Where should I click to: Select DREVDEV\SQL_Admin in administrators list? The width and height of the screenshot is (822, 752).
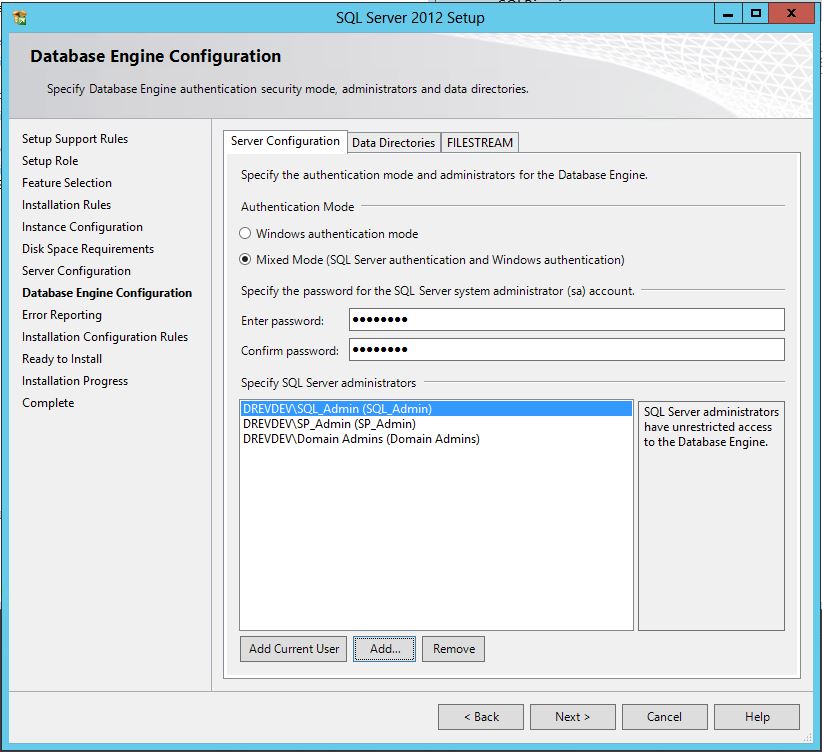point(436,409)
